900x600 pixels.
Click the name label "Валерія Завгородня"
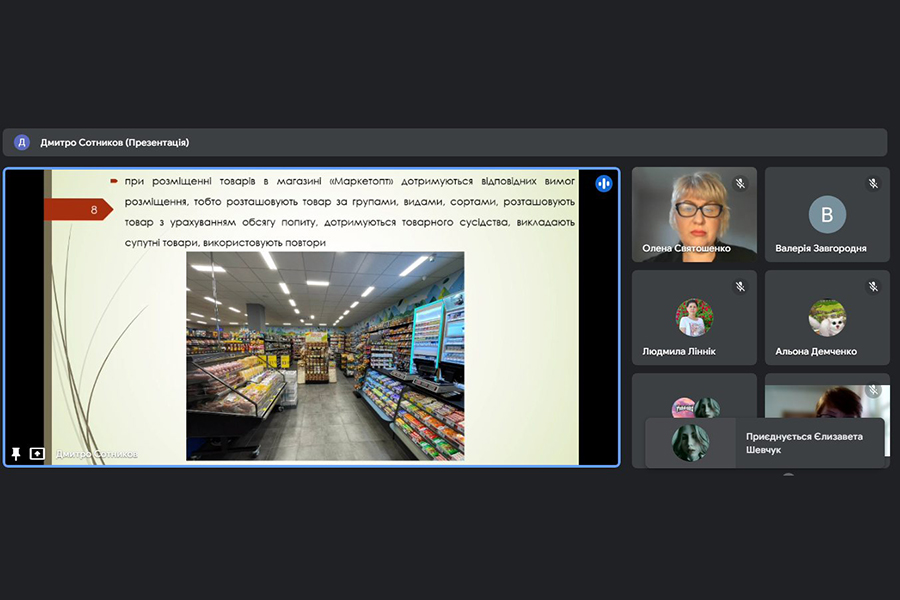[x=821, y=248]
